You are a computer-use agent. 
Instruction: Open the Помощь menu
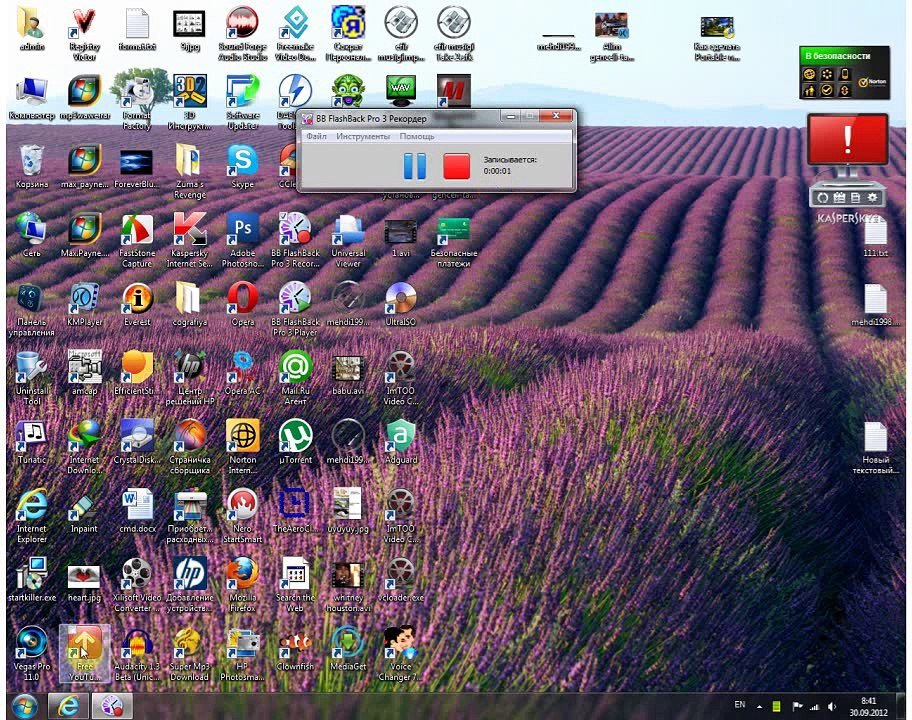tap(416, 136)
